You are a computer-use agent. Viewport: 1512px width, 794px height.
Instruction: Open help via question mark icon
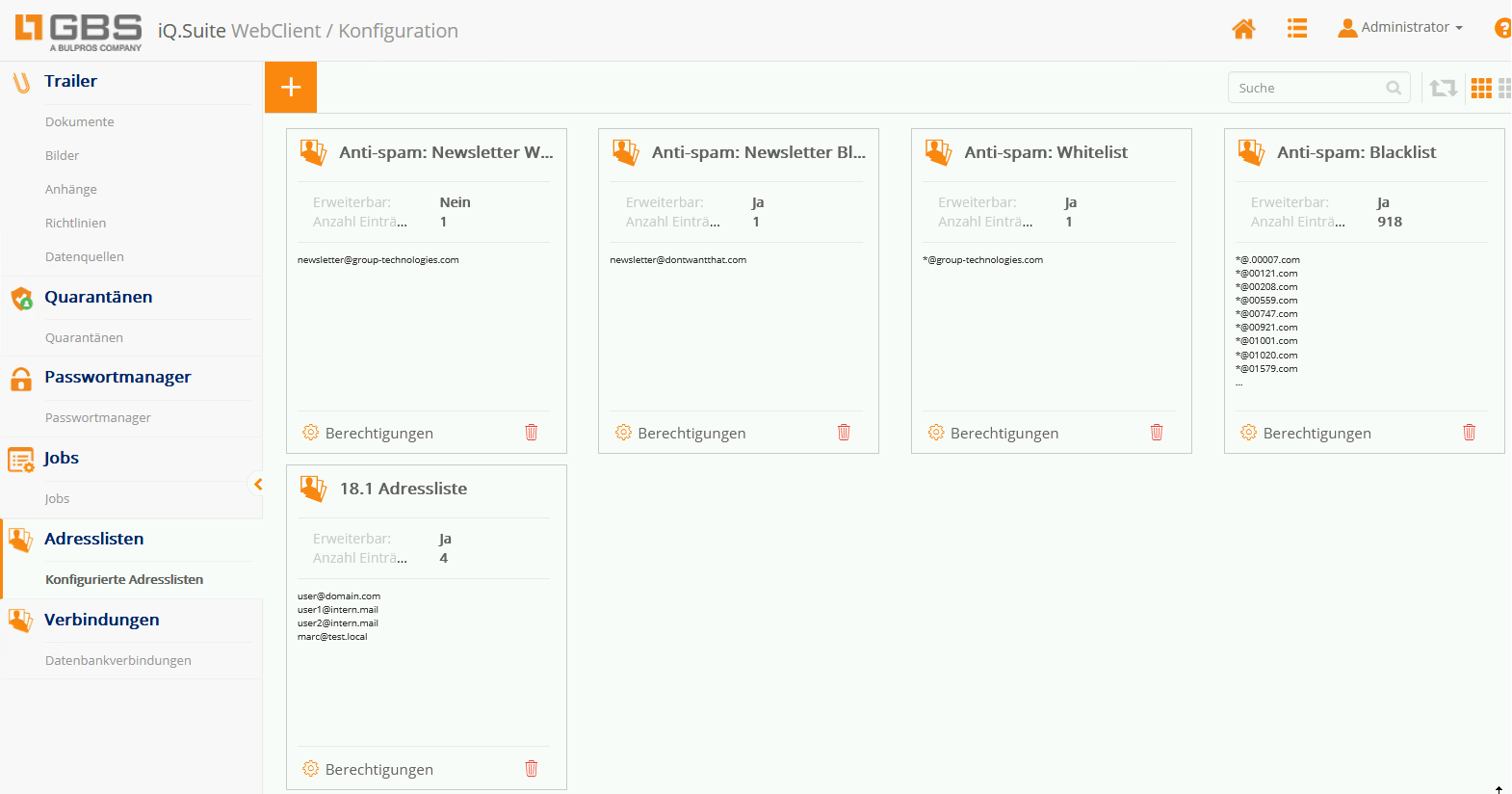pyautogui.click(x=1502, y=29)
